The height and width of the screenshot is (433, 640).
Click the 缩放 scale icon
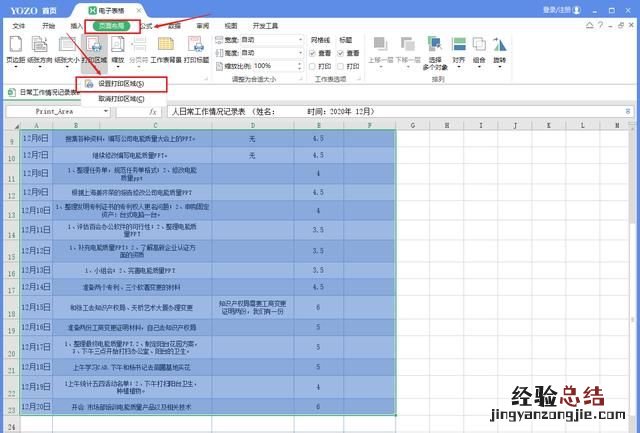coord(117,46)
